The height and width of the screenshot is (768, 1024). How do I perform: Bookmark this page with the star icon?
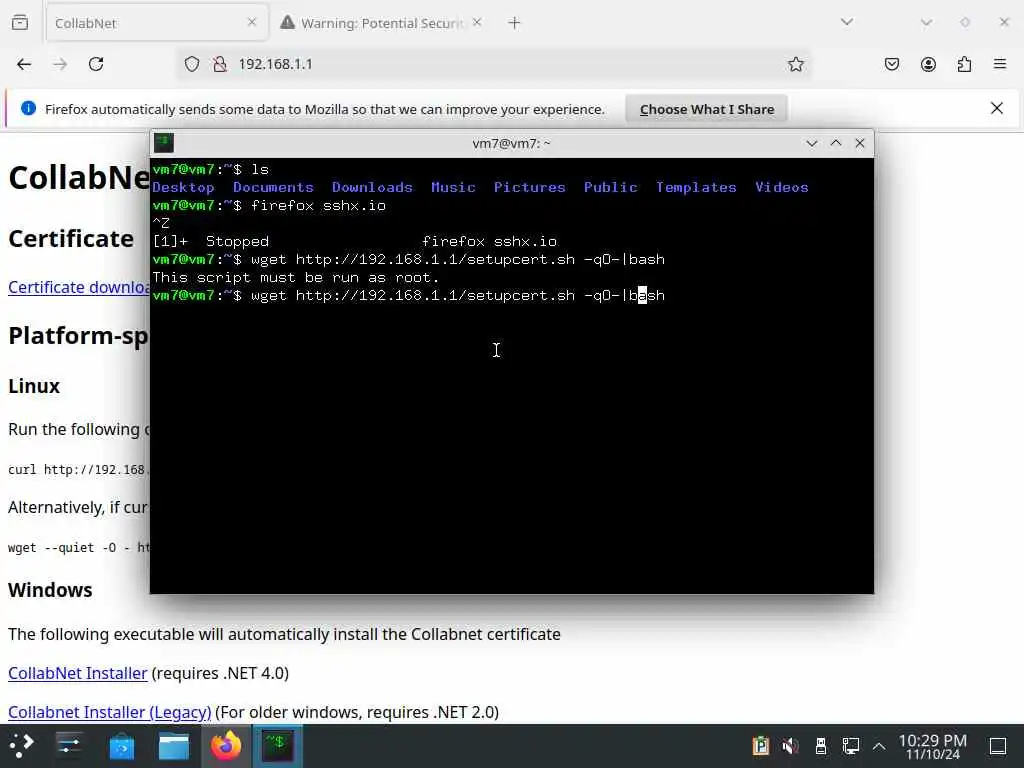click(795, 64)
